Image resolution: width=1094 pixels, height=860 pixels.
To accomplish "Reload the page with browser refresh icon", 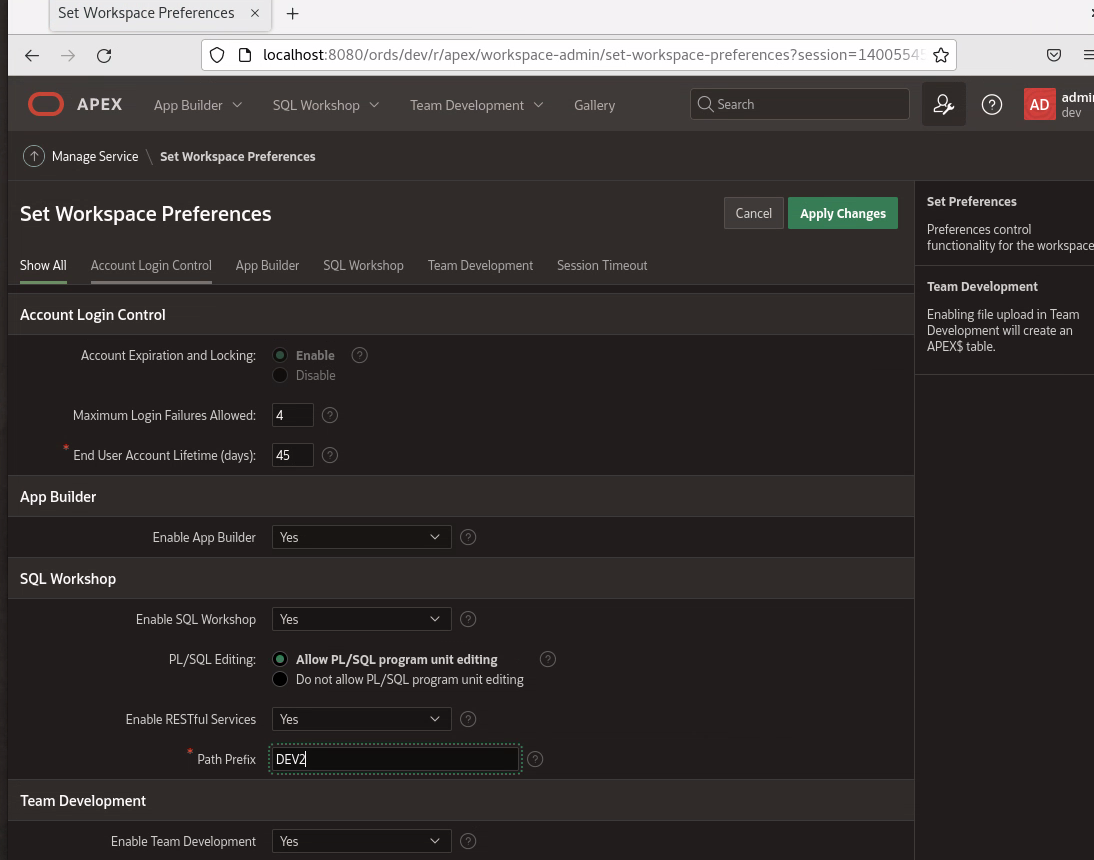I will point(104,55).
